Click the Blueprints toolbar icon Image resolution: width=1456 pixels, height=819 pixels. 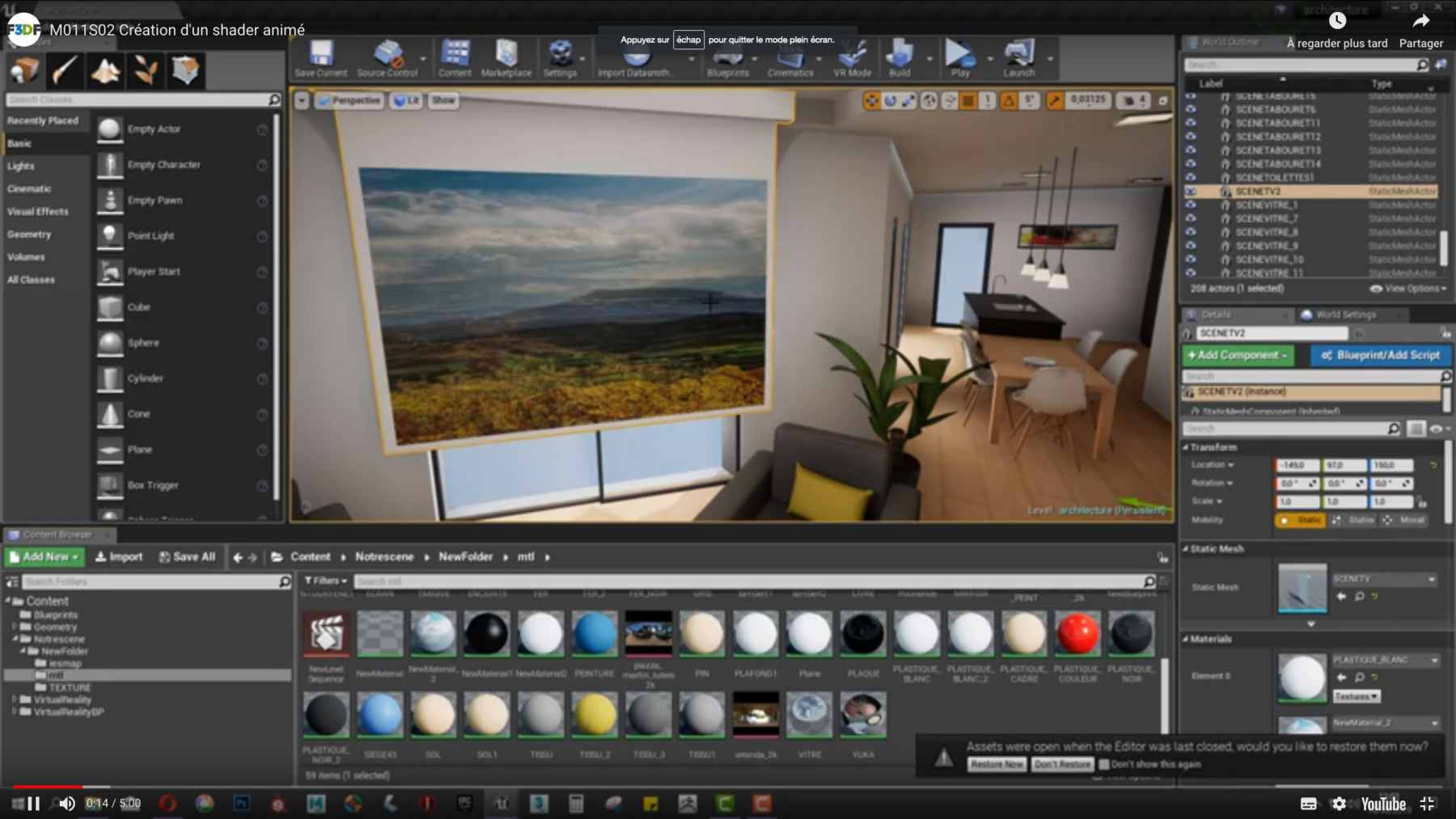[727, 60]
